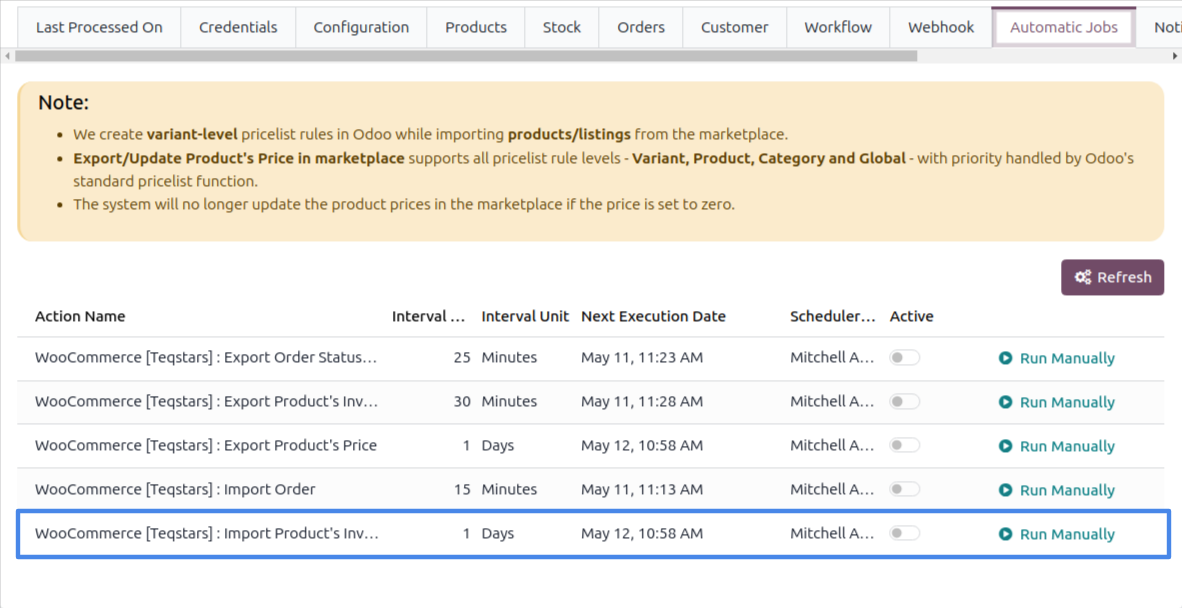
Task: Click gears icon on Refresh button
Action: click(x=1083, y=277)
